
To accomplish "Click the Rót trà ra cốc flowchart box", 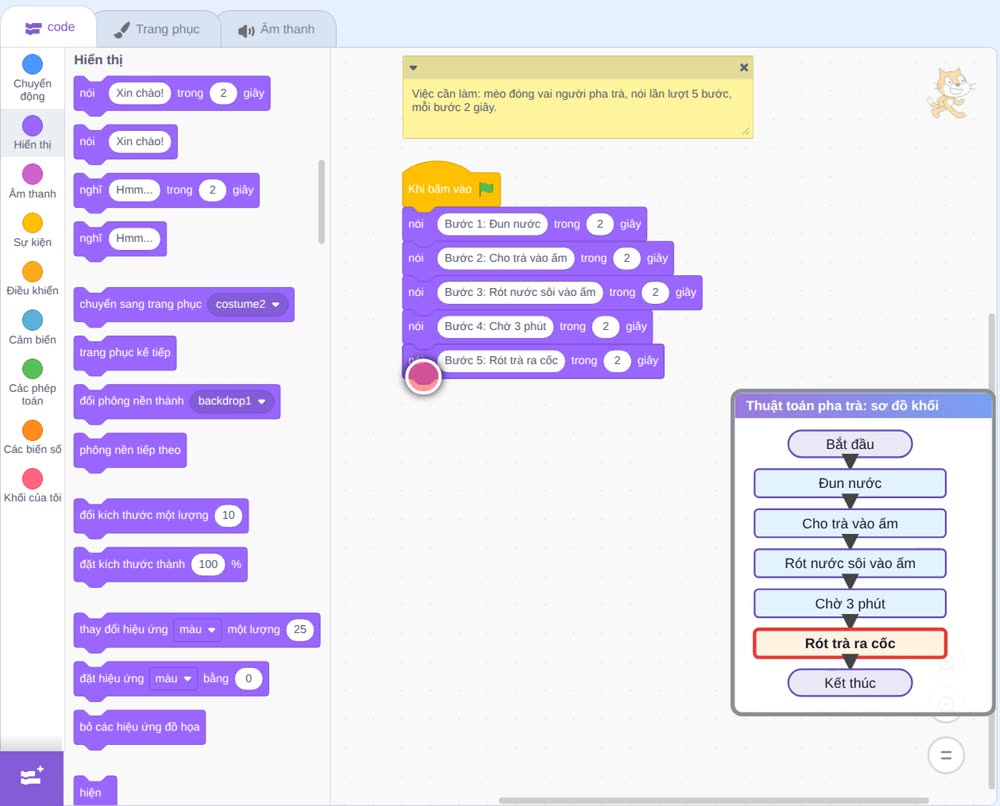I will [x=849, y=643].
